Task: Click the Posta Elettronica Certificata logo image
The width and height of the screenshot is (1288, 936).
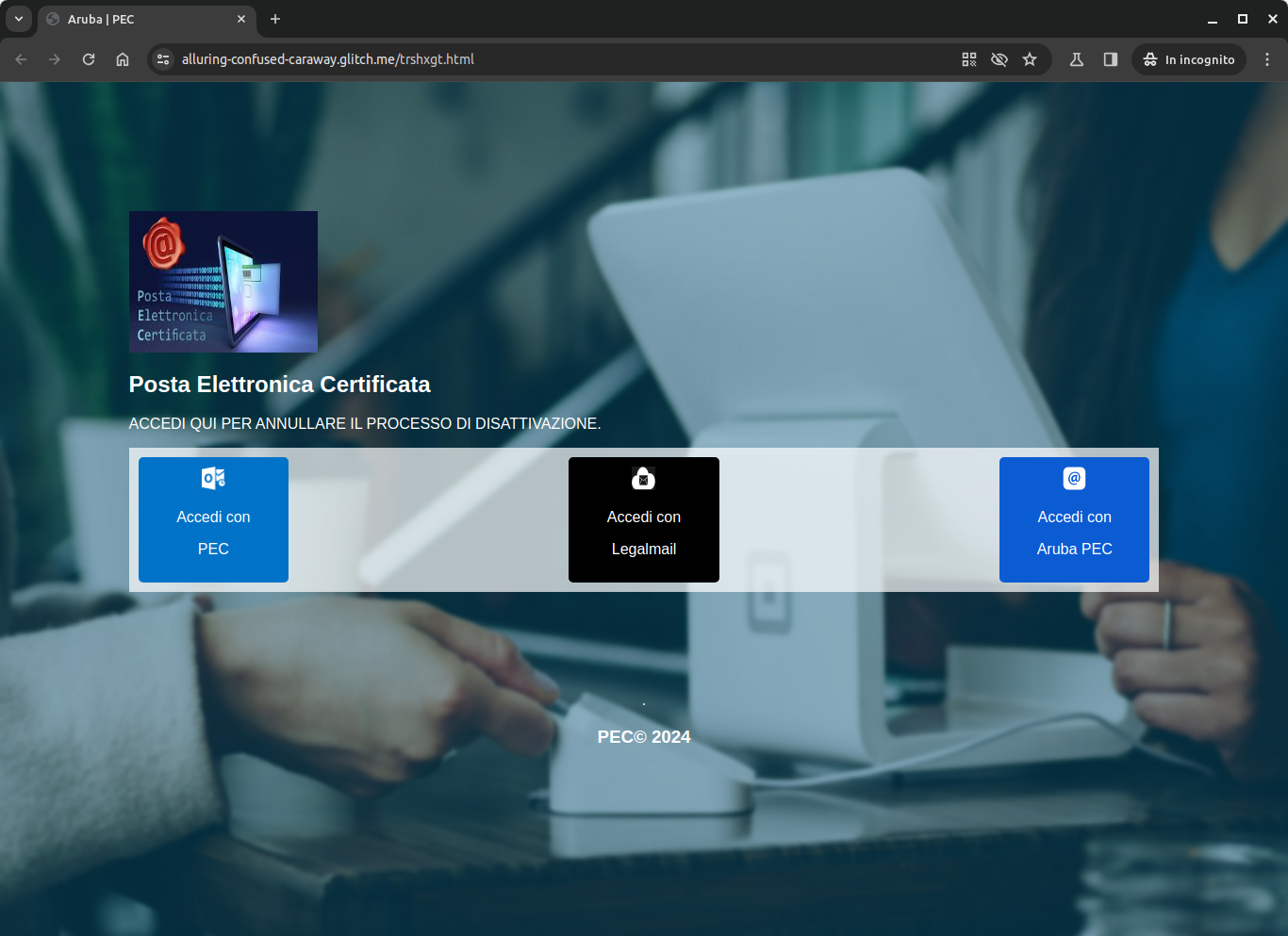Action: [x=223, y=281]
